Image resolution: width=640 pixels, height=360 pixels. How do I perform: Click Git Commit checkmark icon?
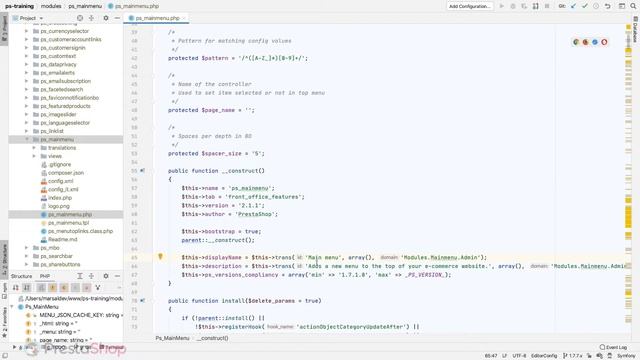[x=585, y=6]
